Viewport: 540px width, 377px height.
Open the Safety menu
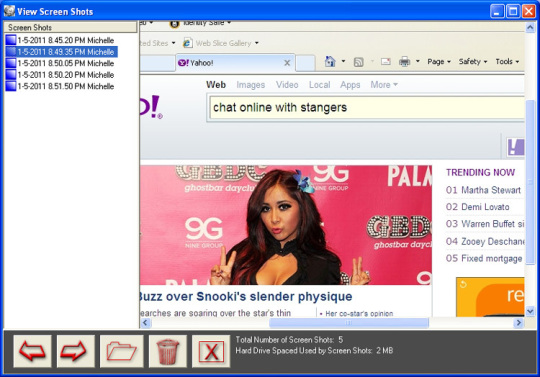473,62
